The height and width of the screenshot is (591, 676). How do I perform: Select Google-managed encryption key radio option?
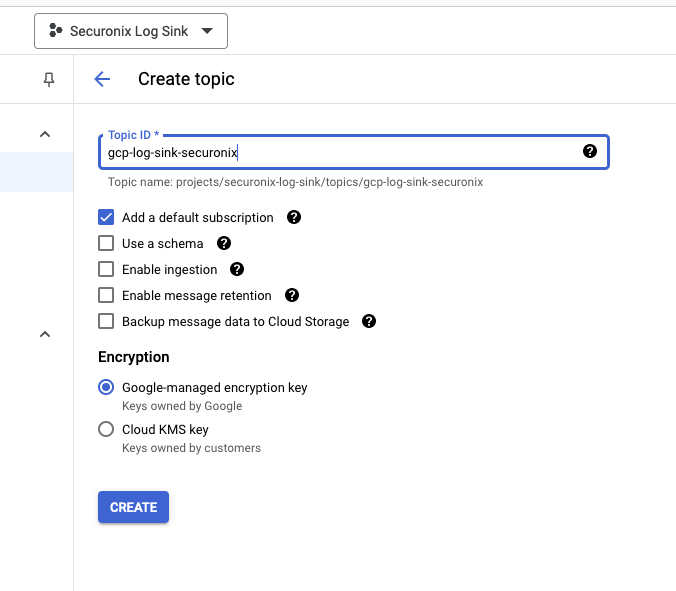tap(106, 387)
